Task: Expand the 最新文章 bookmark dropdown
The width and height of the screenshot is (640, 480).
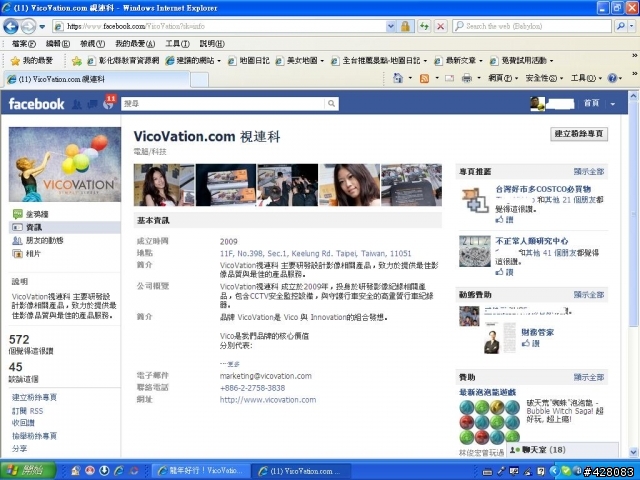Action: (x=480, y=61)
